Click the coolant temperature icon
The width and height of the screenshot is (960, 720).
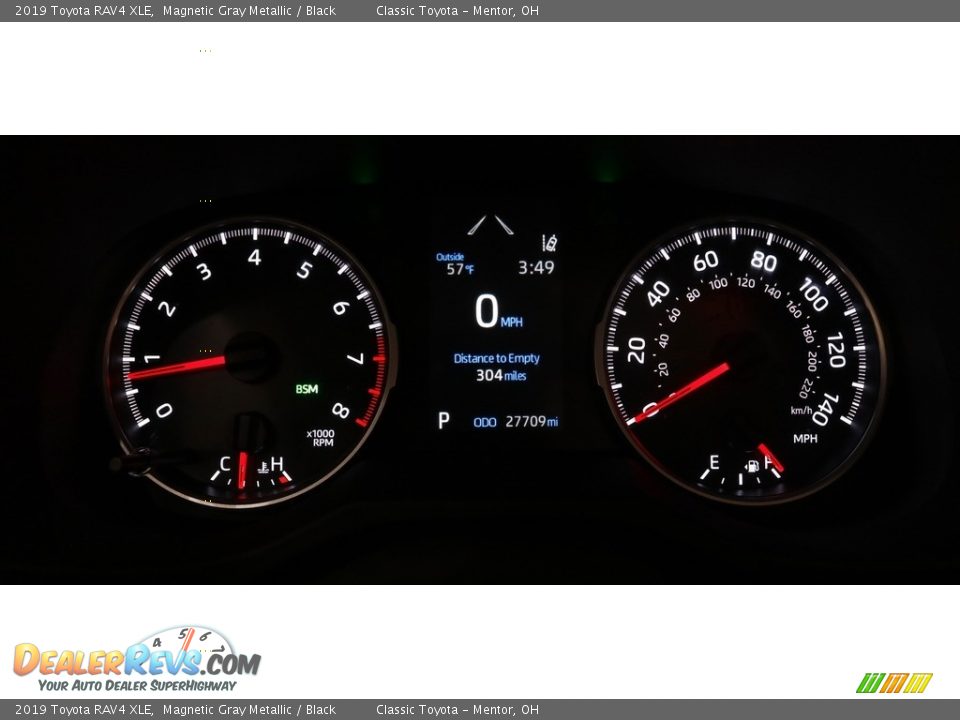pos(263,468)
